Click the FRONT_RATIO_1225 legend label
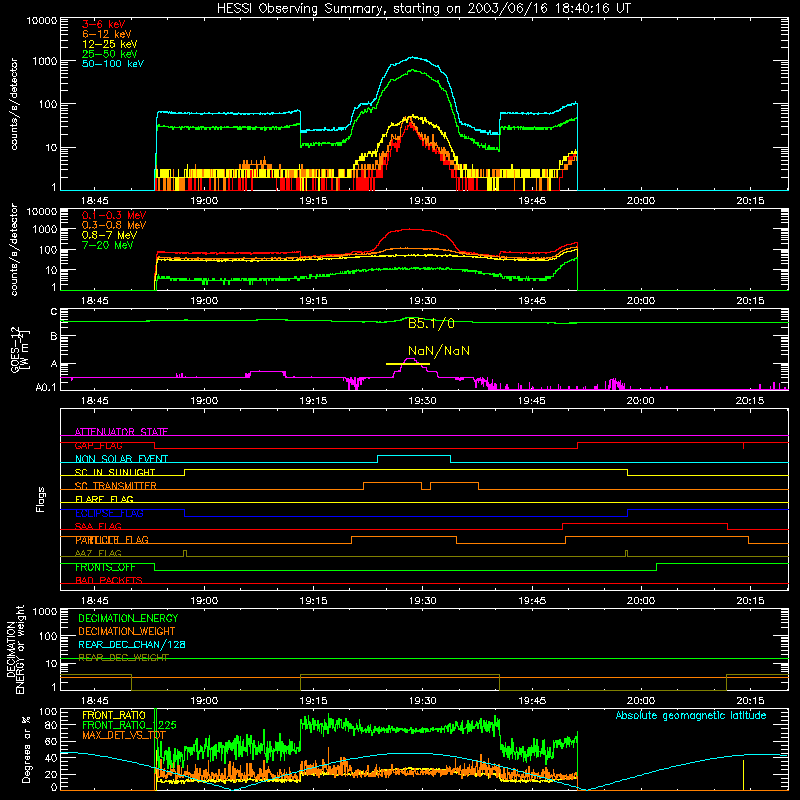This screenshot has height=800, width=800. [129, 725]
